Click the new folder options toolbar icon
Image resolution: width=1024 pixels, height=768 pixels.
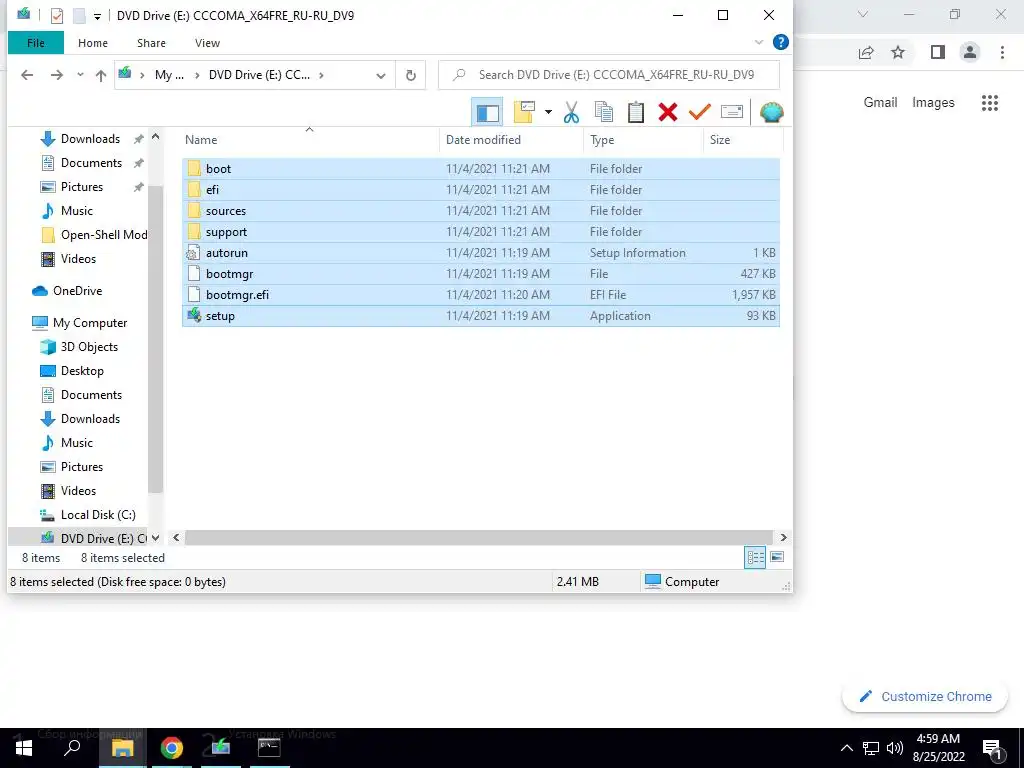[x=524, y=112]
